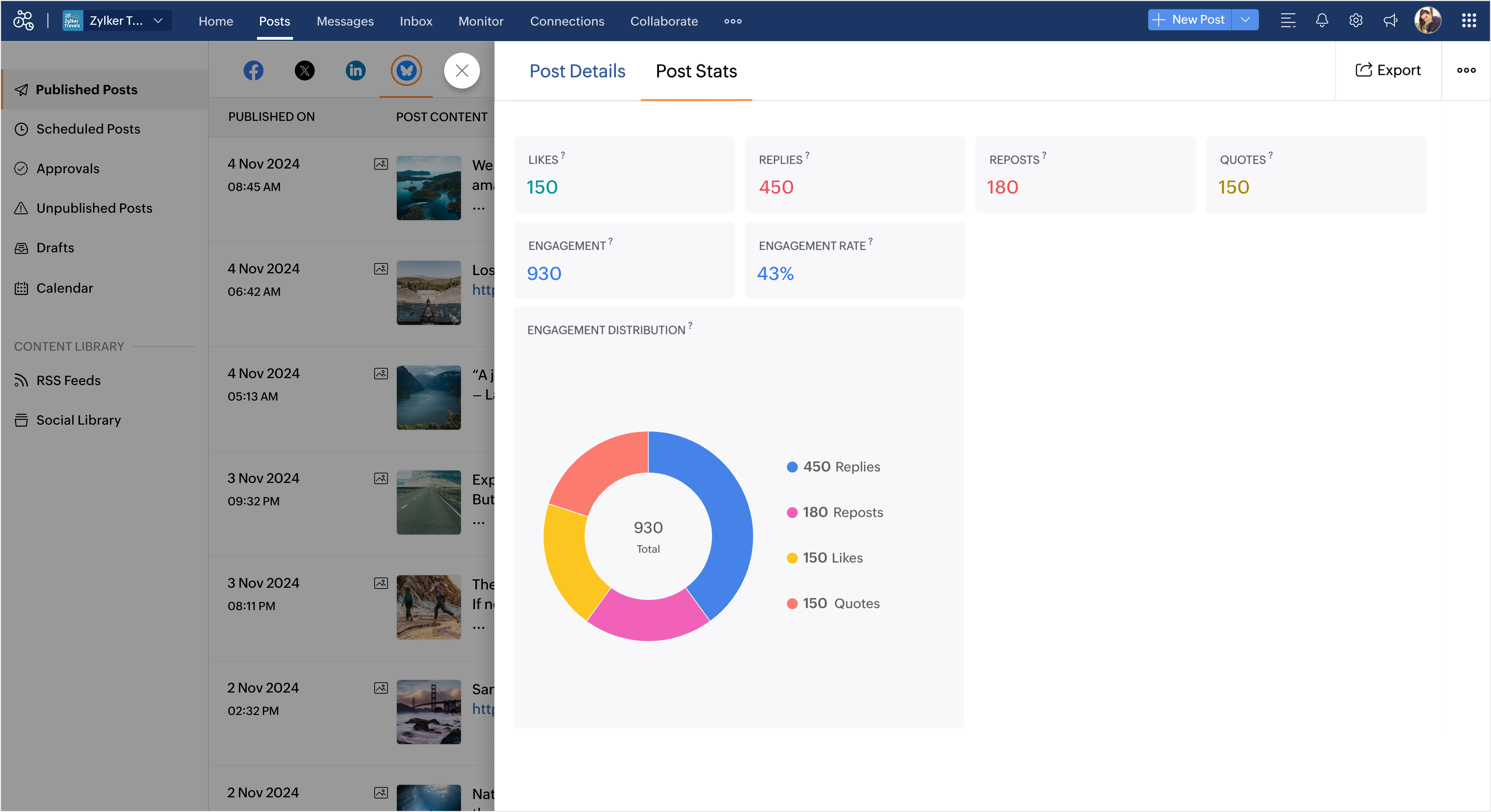Viewport: 1491px width, 812px height.
Task: Select the X (Twitter) channel icon
Action: tap(304, 71)
